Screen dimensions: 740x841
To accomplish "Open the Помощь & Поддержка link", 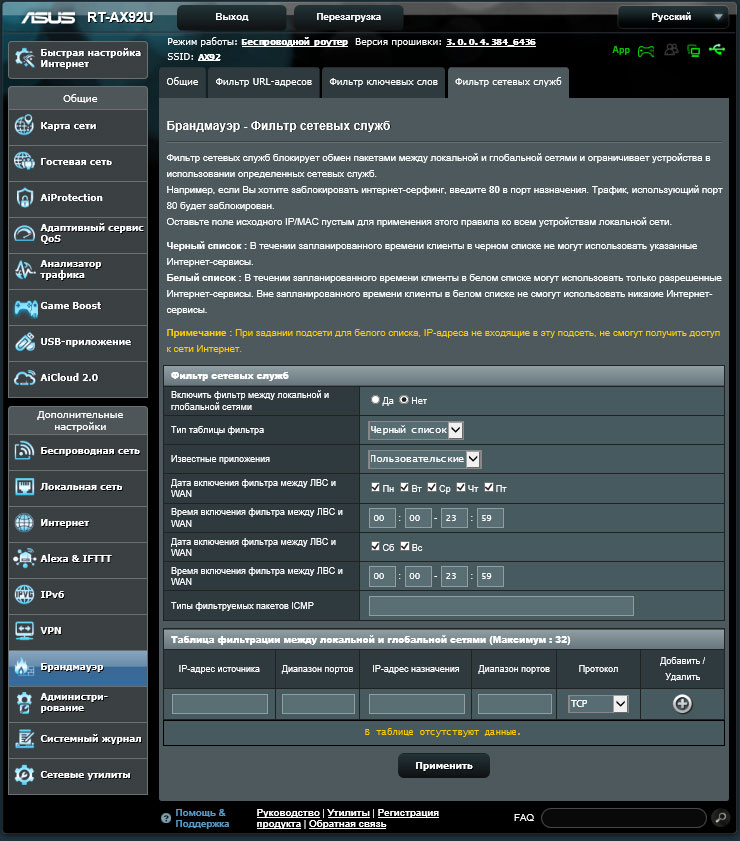I will point(202,818).
